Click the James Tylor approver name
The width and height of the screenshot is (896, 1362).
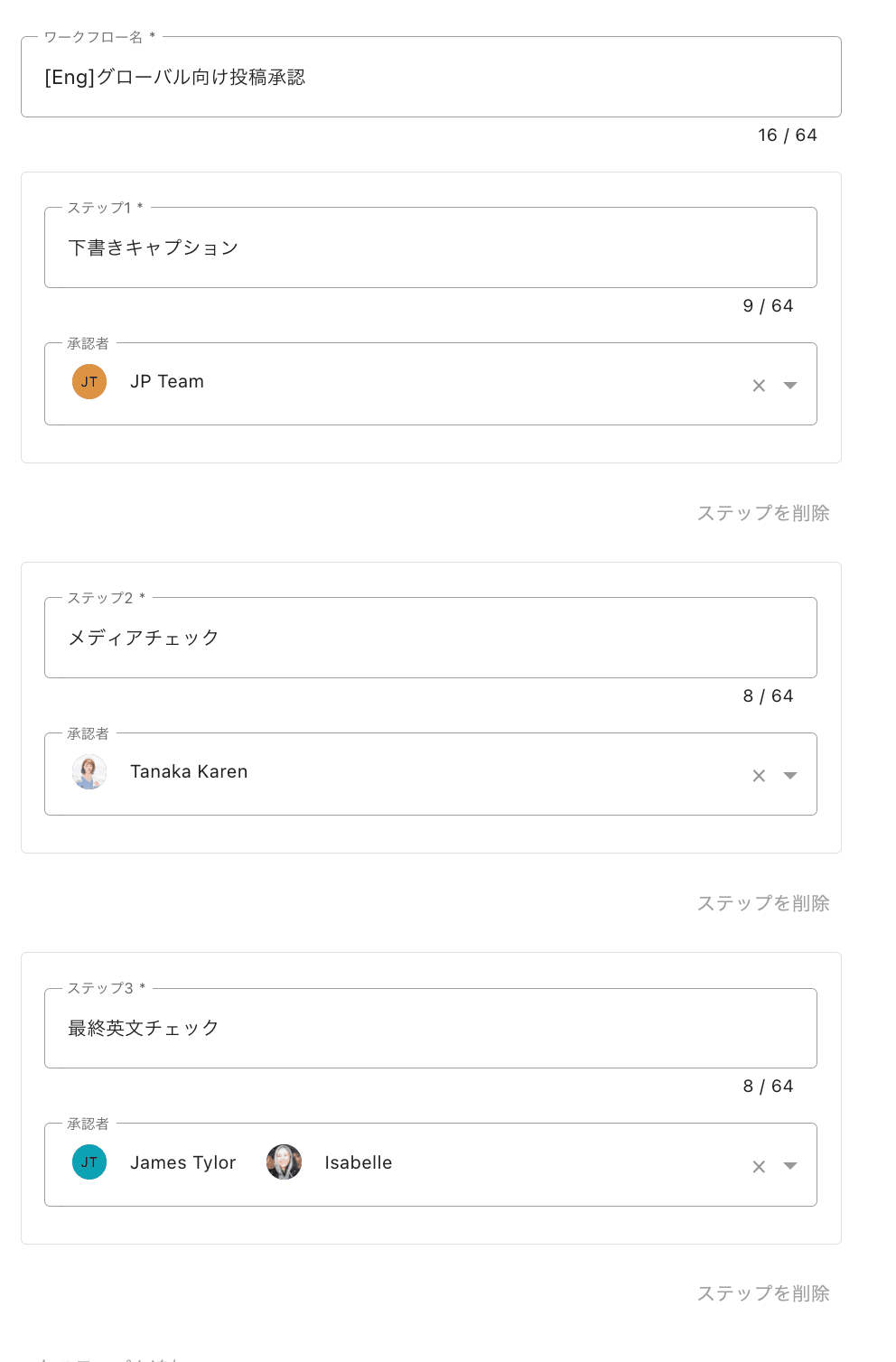tap(182, 1162)
